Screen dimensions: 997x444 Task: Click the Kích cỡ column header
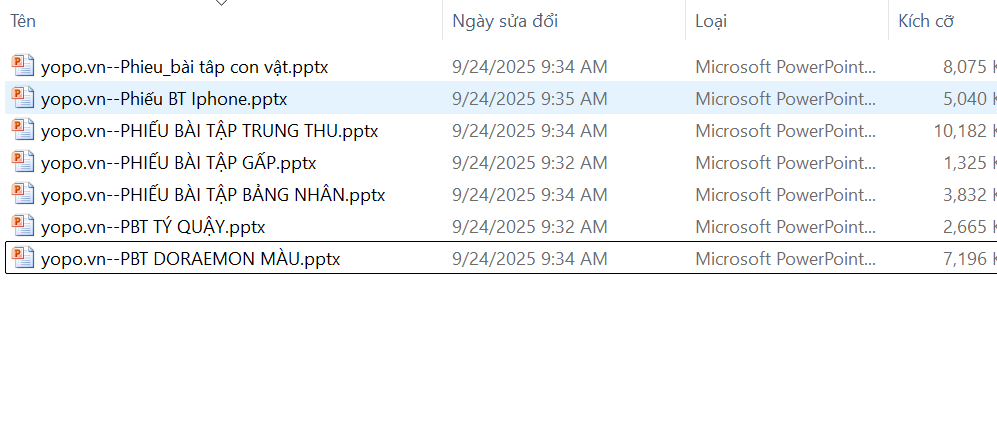coord(926,21)
